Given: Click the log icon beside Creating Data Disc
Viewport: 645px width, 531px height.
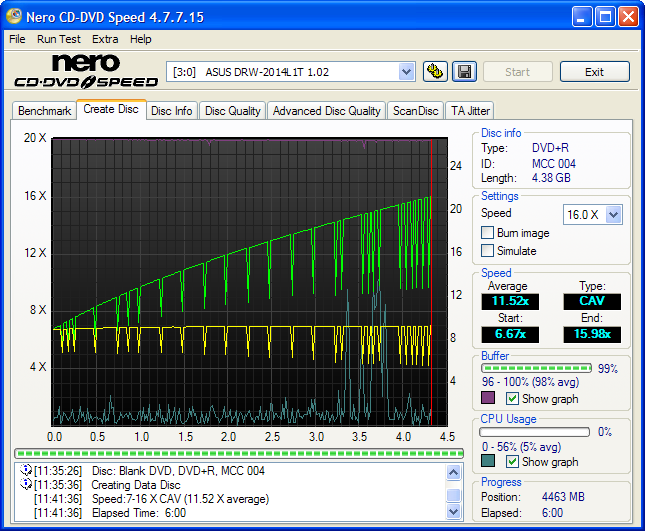Looking at the screenshot, I should pos(26,485).
